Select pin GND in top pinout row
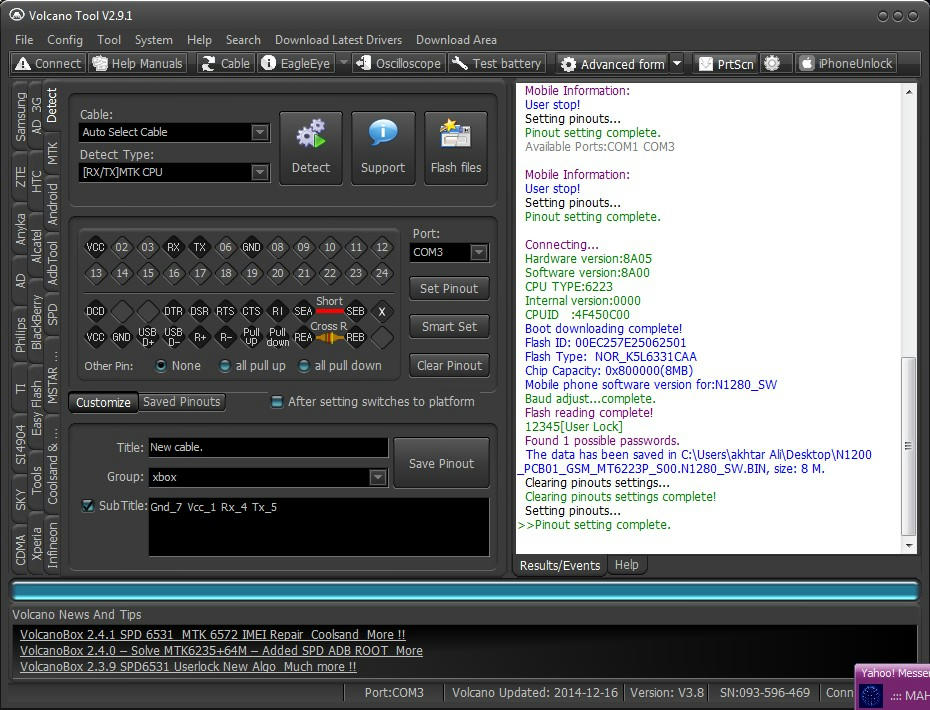The image size is (930, 710). (x=251, y=247)
